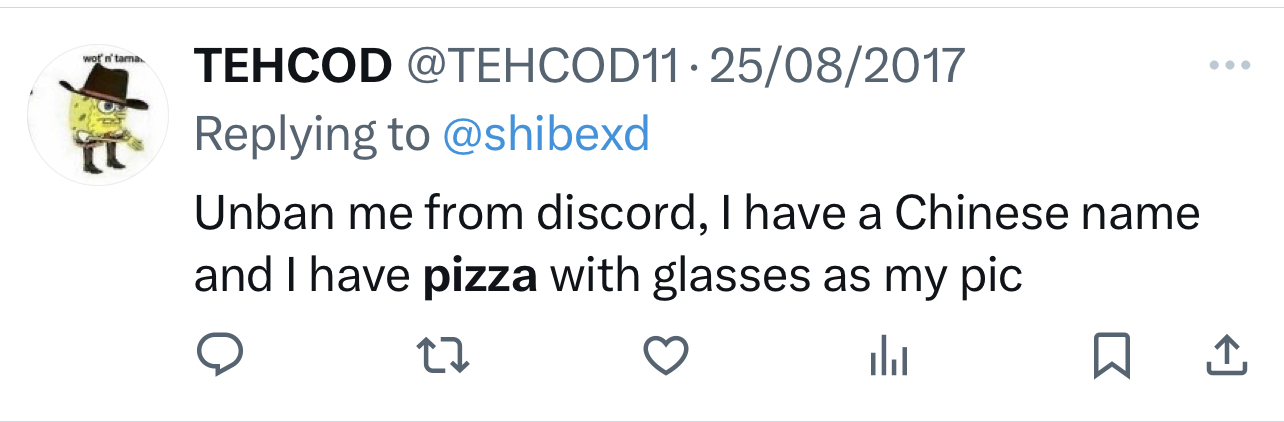Viewport: 1284px width, 422px height.
Task: Click the "Replying to" label
Action: coord(311,134)
